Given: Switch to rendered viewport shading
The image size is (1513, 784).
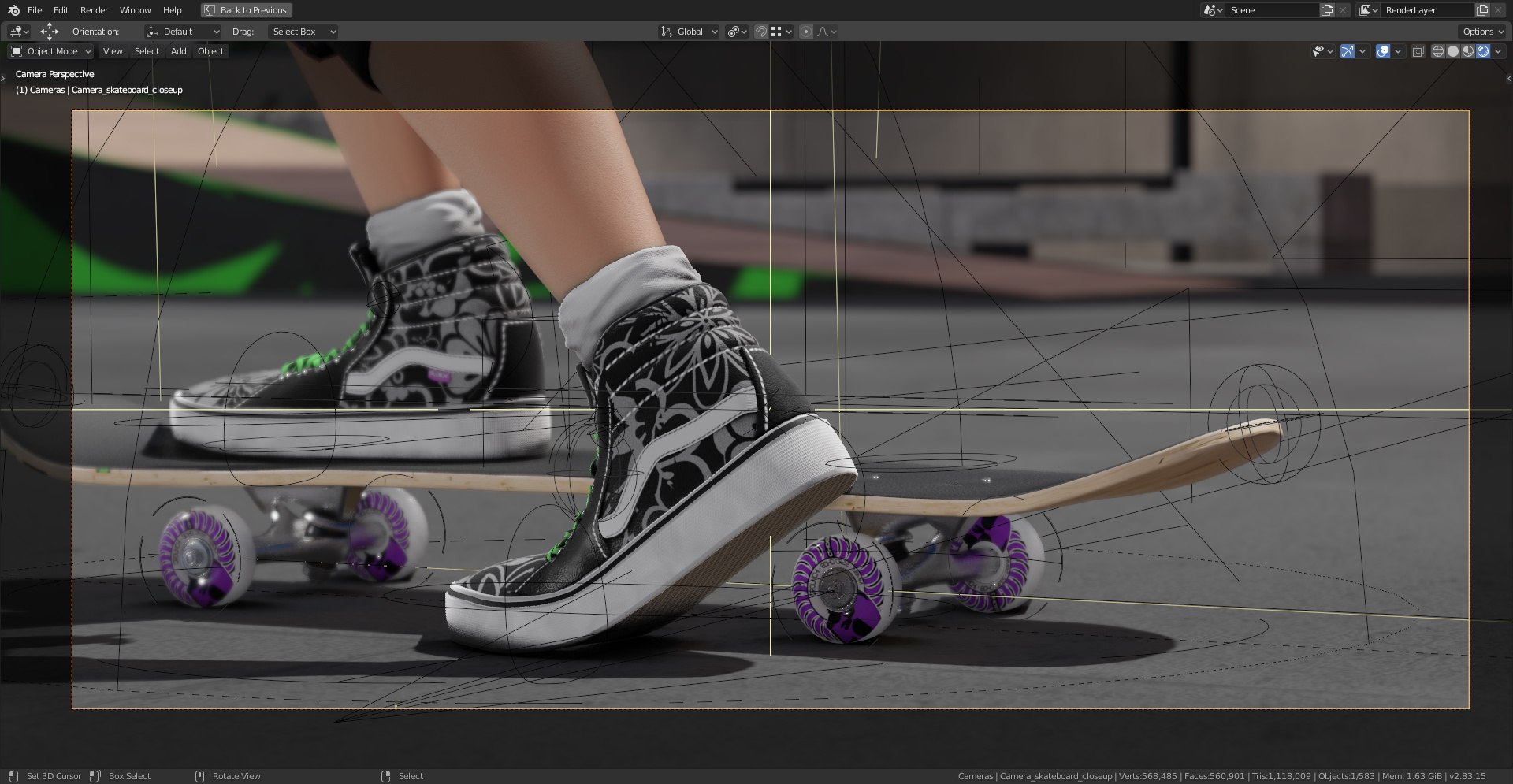Looking at the screenshot, I should [1483, 51].
